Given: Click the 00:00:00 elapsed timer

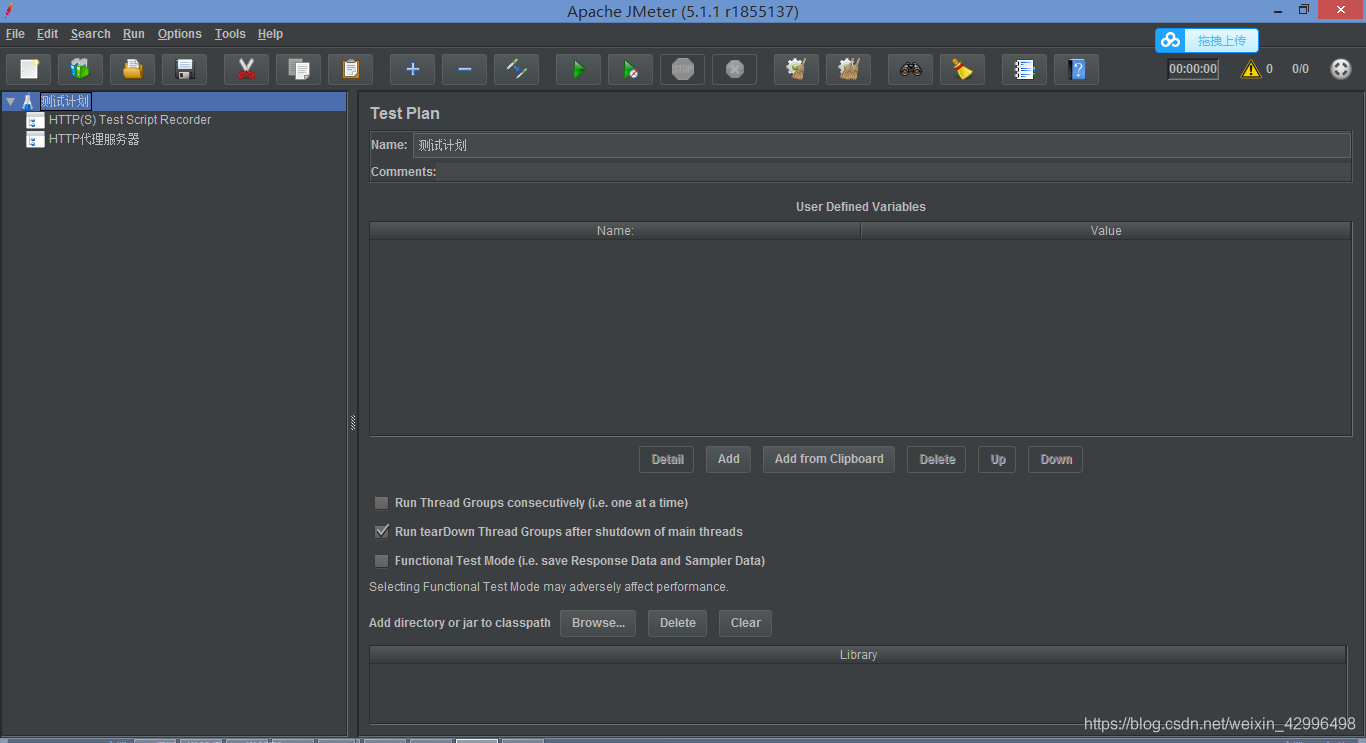Looking at the screenshot, I should tap(1193, 69).
